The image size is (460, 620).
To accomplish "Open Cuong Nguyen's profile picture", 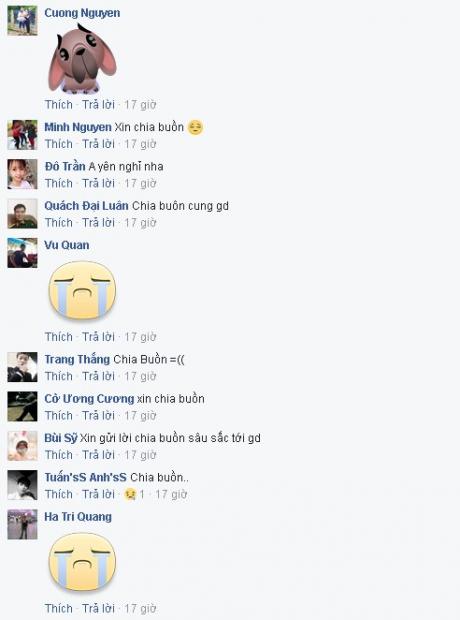I will 22,21.
